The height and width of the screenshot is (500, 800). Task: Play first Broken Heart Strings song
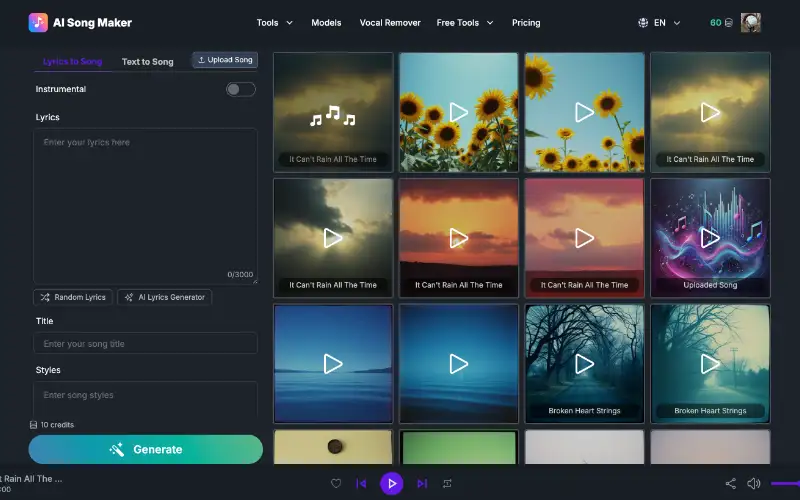pyautogui.click(x=584, y=364)
